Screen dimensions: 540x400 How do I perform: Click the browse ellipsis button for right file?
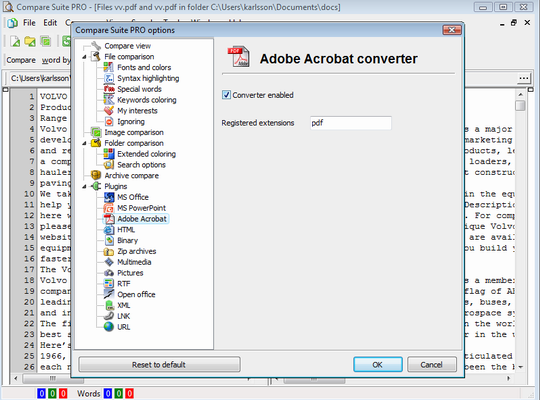524,78
